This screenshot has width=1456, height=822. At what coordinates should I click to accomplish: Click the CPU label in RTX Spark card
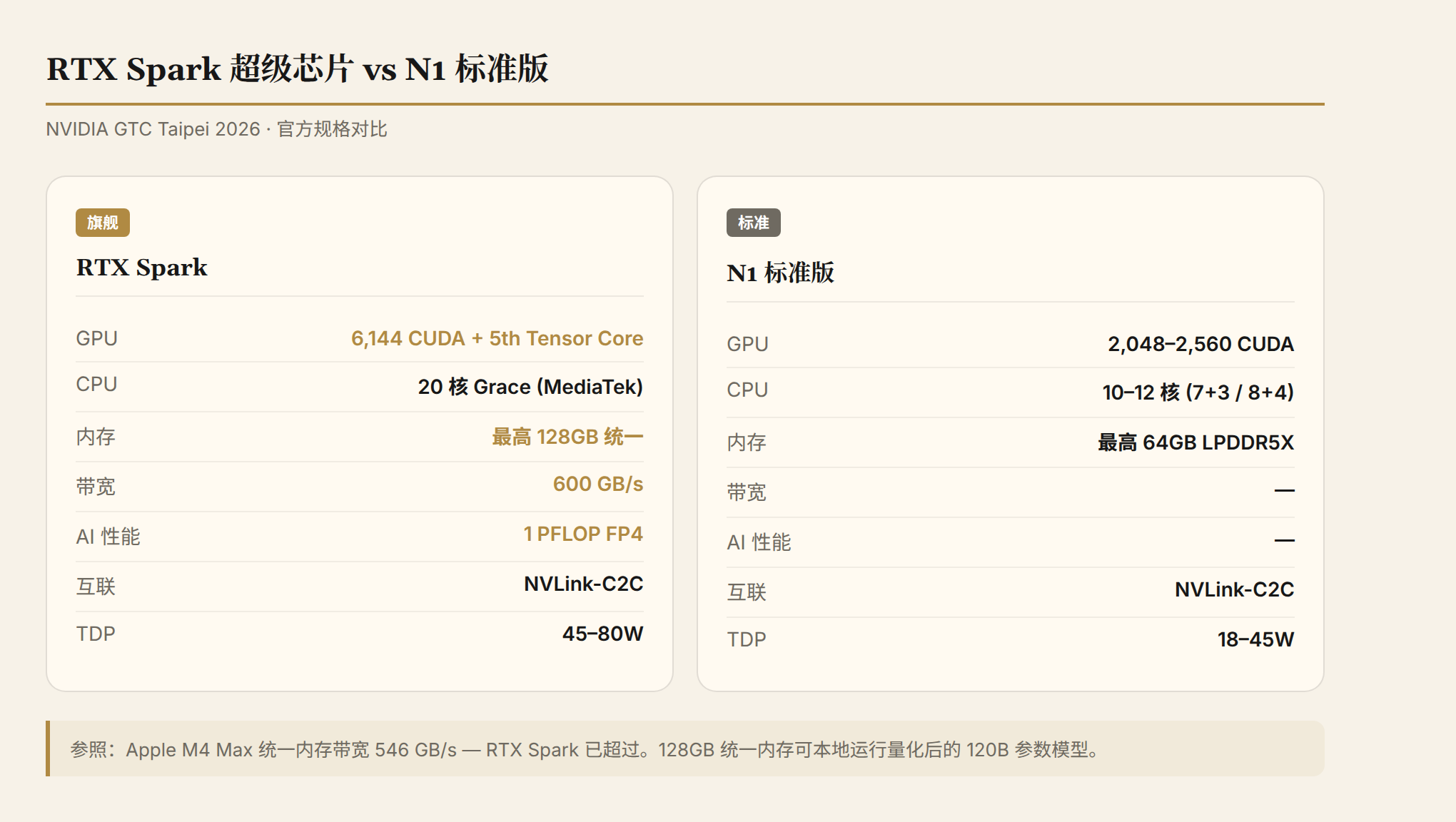point(97,384)
